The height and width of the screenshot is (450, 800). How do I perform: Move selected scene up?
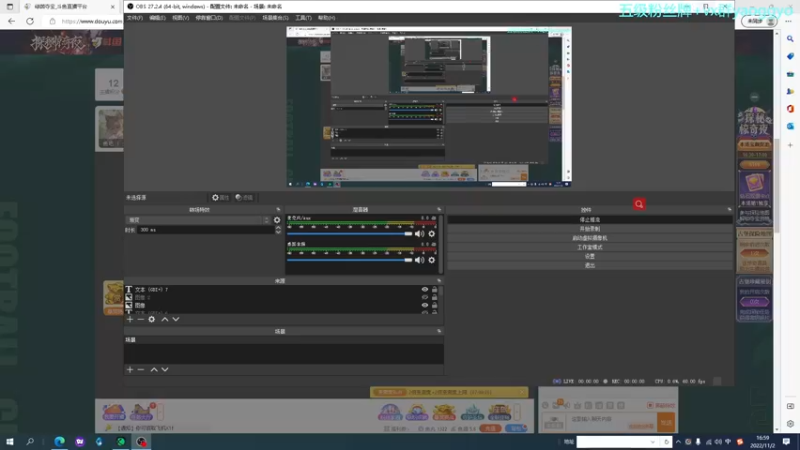(x=154, y=369)
